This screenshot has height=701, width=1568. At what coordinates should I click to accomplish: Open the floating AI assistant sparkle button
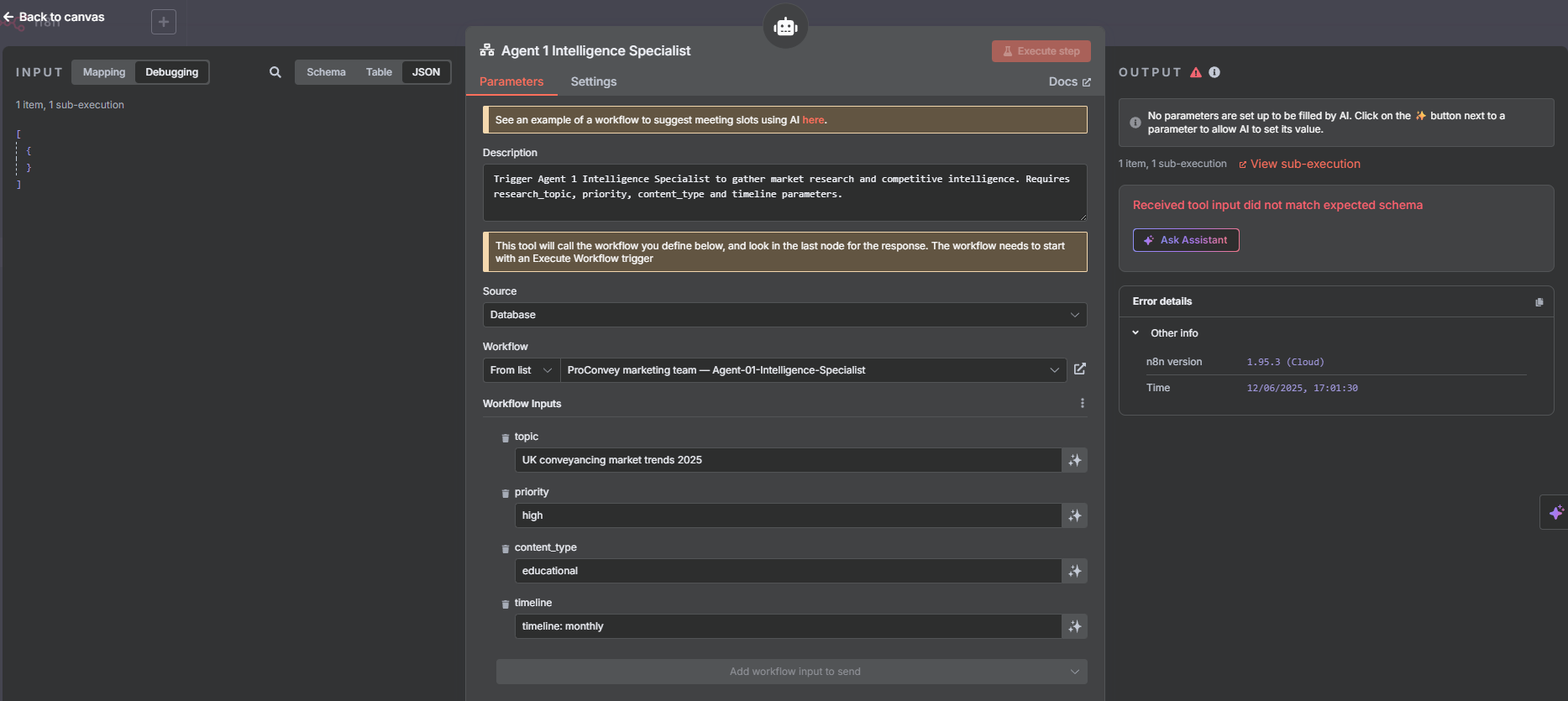[x=1555, y=512]
